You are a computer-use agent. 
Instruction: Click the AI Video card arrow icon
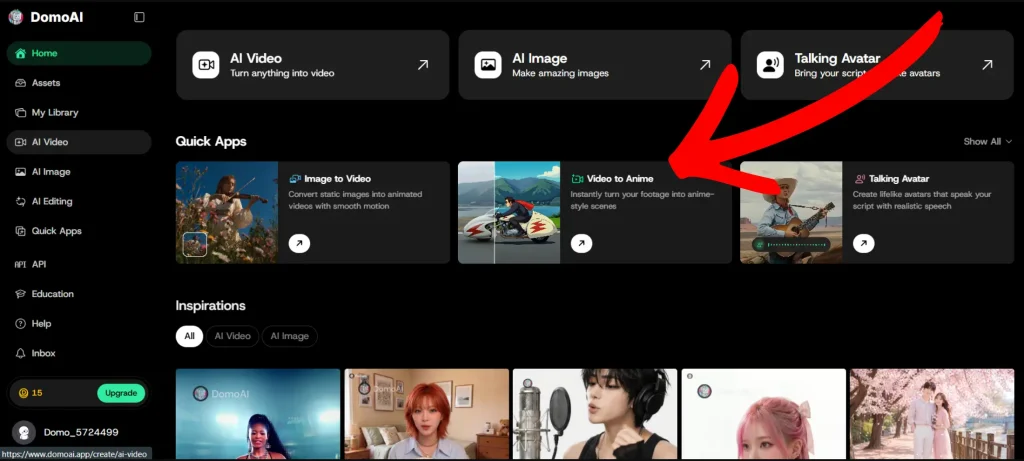pyautogui.click(x=423, y=65)
